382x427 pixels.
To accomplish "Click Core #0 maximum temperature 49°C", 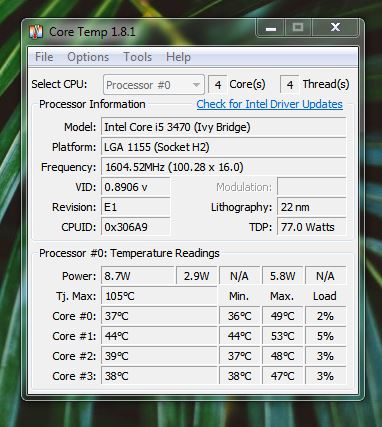I will (x=283, y=316).
